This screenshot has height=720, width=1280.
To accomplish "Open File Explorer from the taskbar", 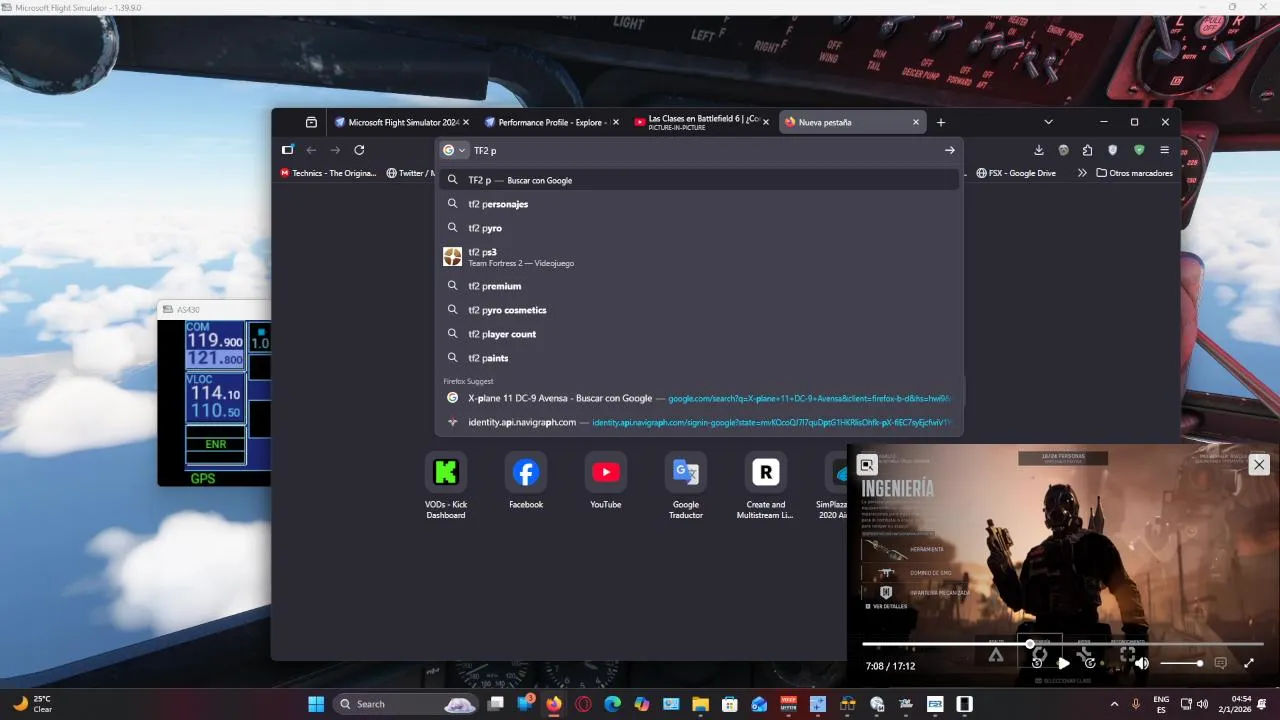I will point(700,704).
